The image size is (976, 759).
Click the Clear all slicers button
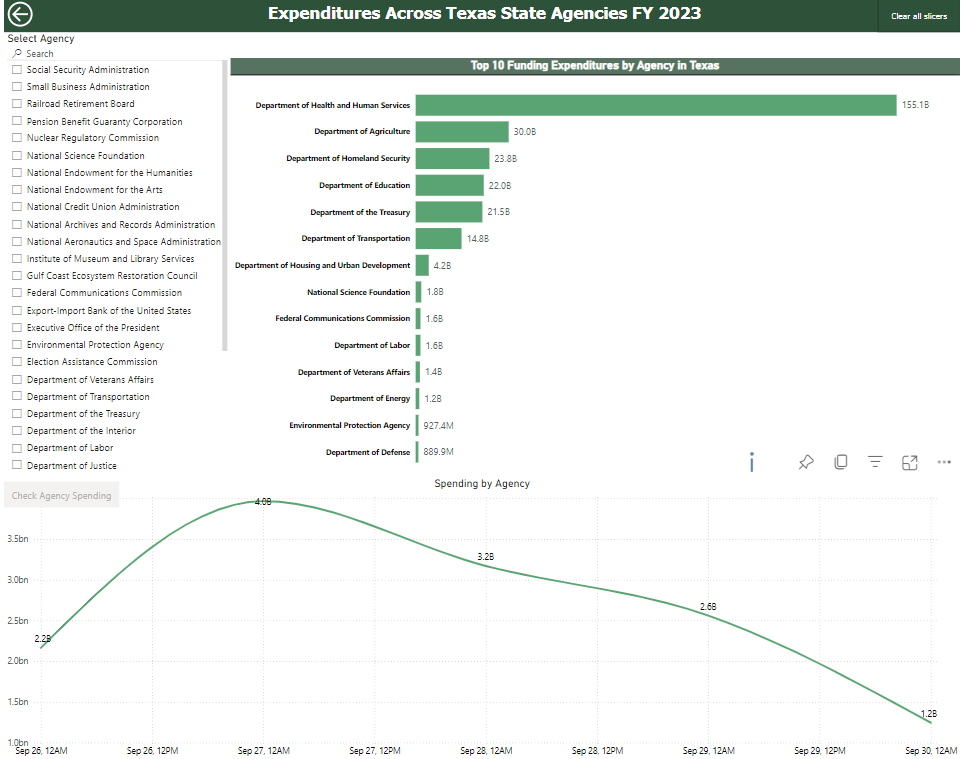(917, 16)
